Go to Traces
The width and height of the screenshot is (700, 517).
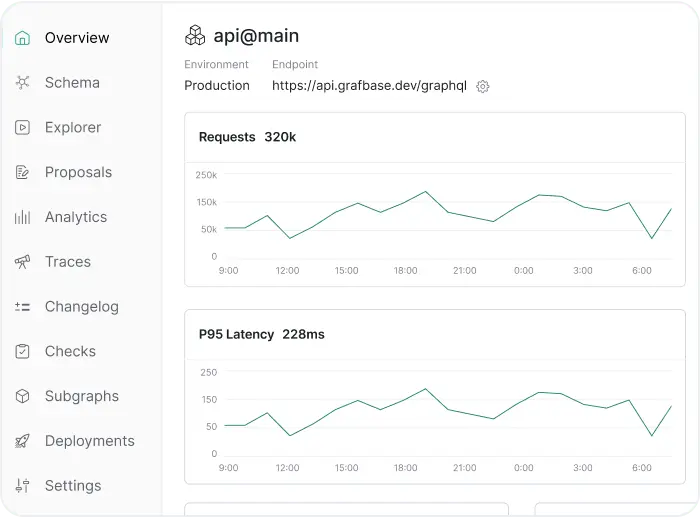click(x=68, y=262)
